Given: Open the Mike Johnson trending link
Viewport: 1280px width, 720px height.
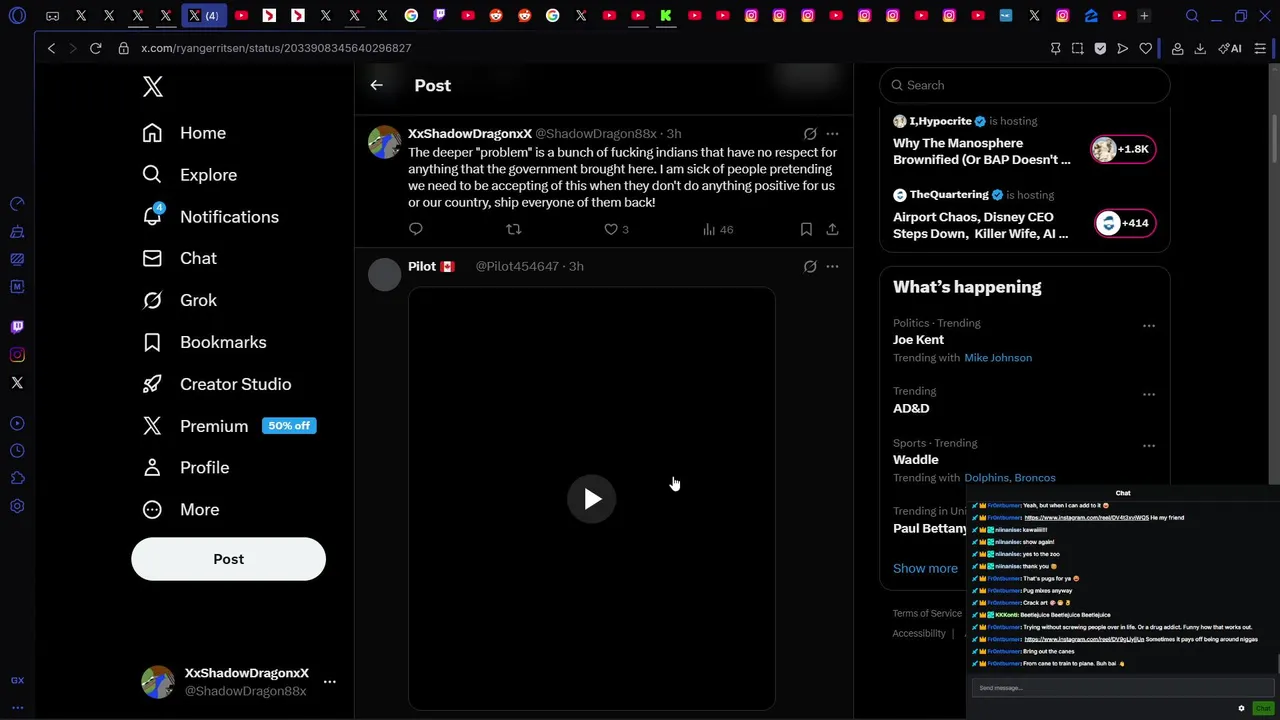Looking at the screenshot, I should [x=998, y=358].
